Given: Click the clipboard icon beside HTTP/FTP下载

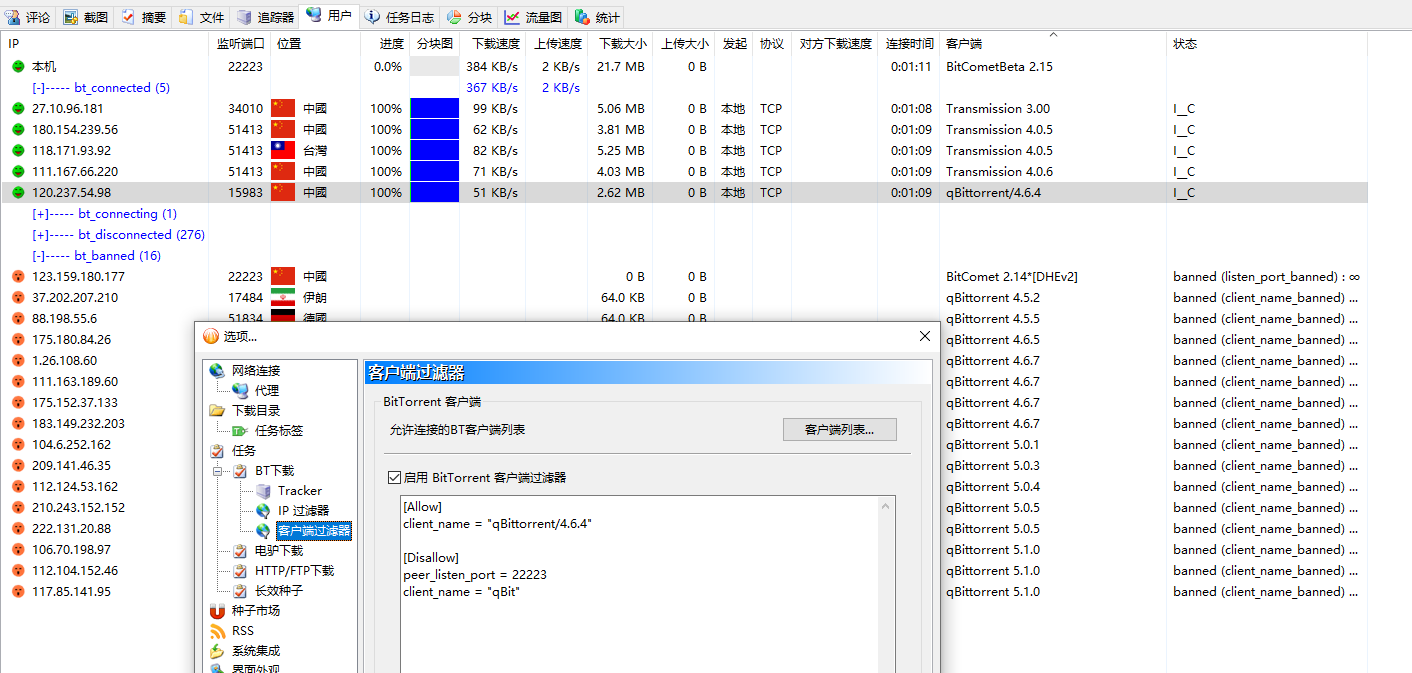Looking at the screenshot, I should click(x=240, y=571).
